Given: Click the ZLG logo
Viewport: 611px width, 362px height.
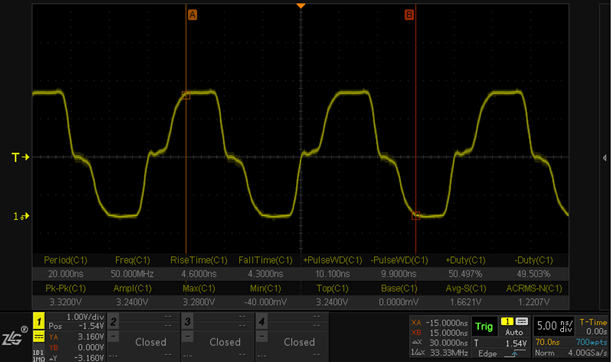Looking at the screenshot, I should [x=14, y=337].
